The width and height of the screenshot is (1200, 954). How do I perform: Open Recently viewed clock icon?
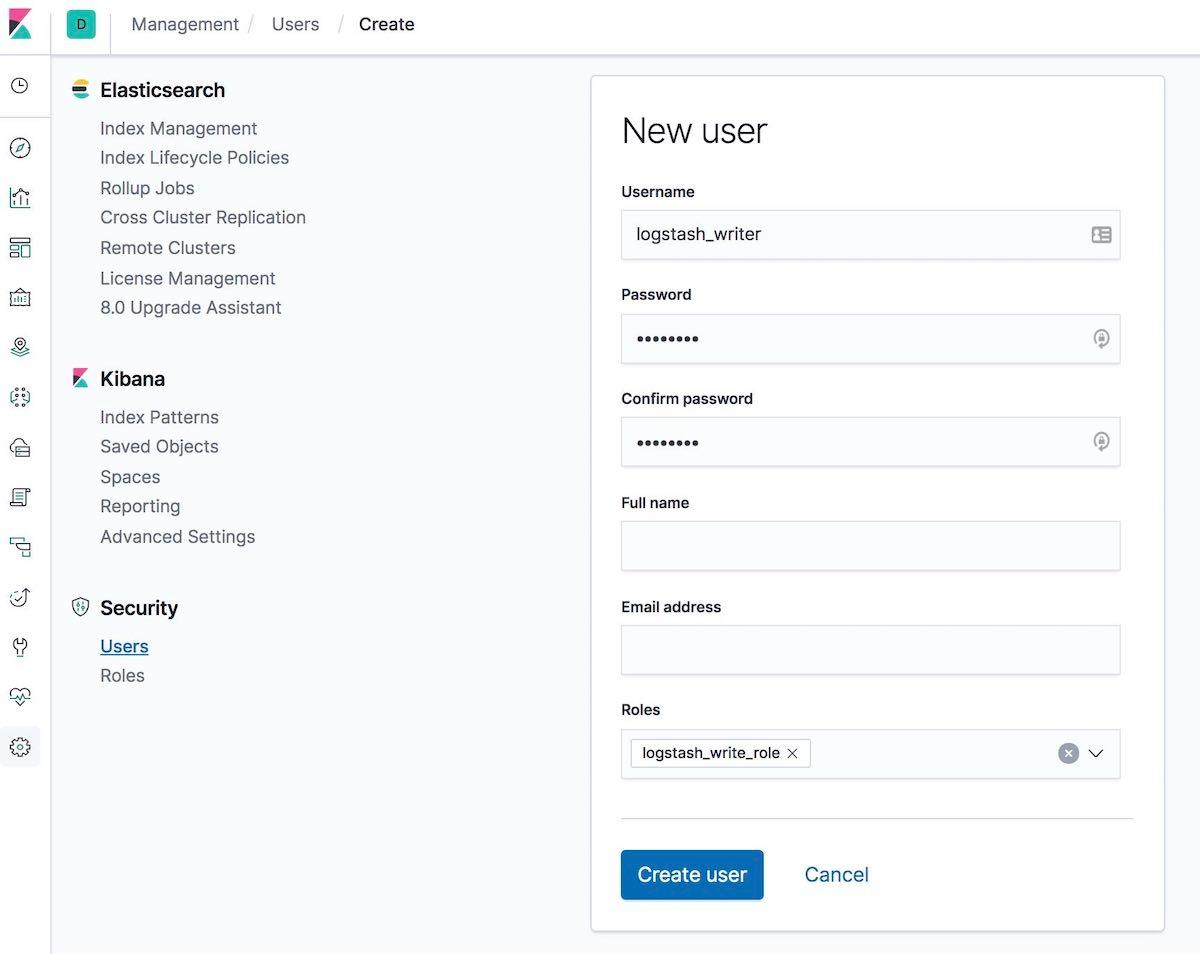point(20,85)
